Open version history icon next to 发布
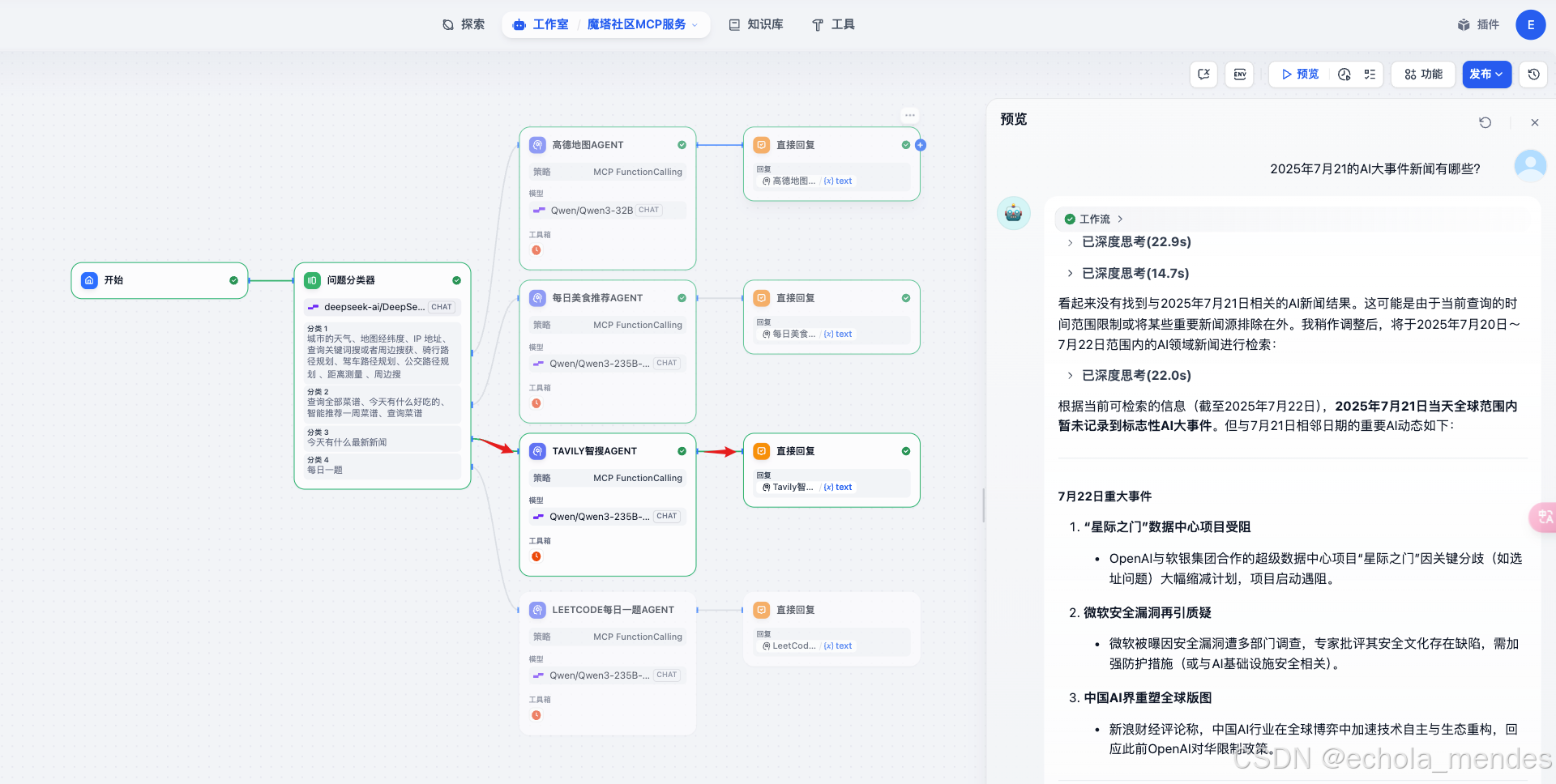The image size is (1556, 784). [1533, 74]
